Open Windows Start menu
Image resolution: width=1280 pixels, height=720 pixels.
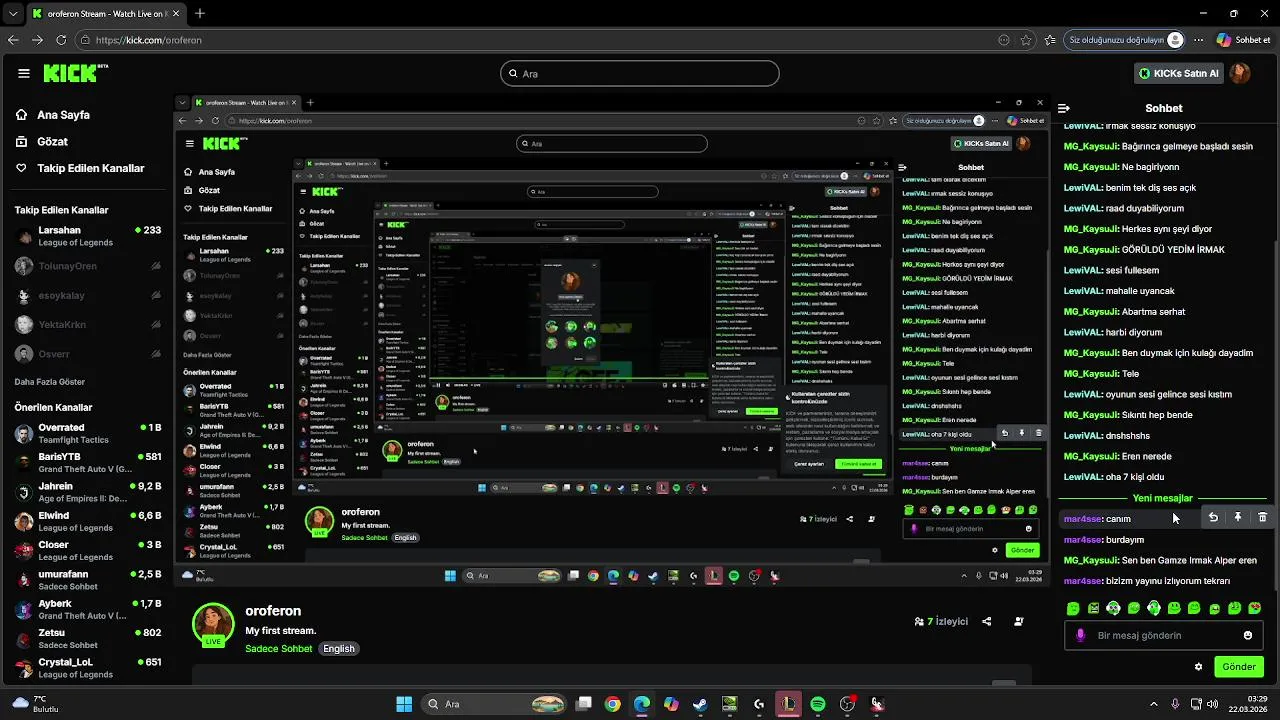(404, 704)
